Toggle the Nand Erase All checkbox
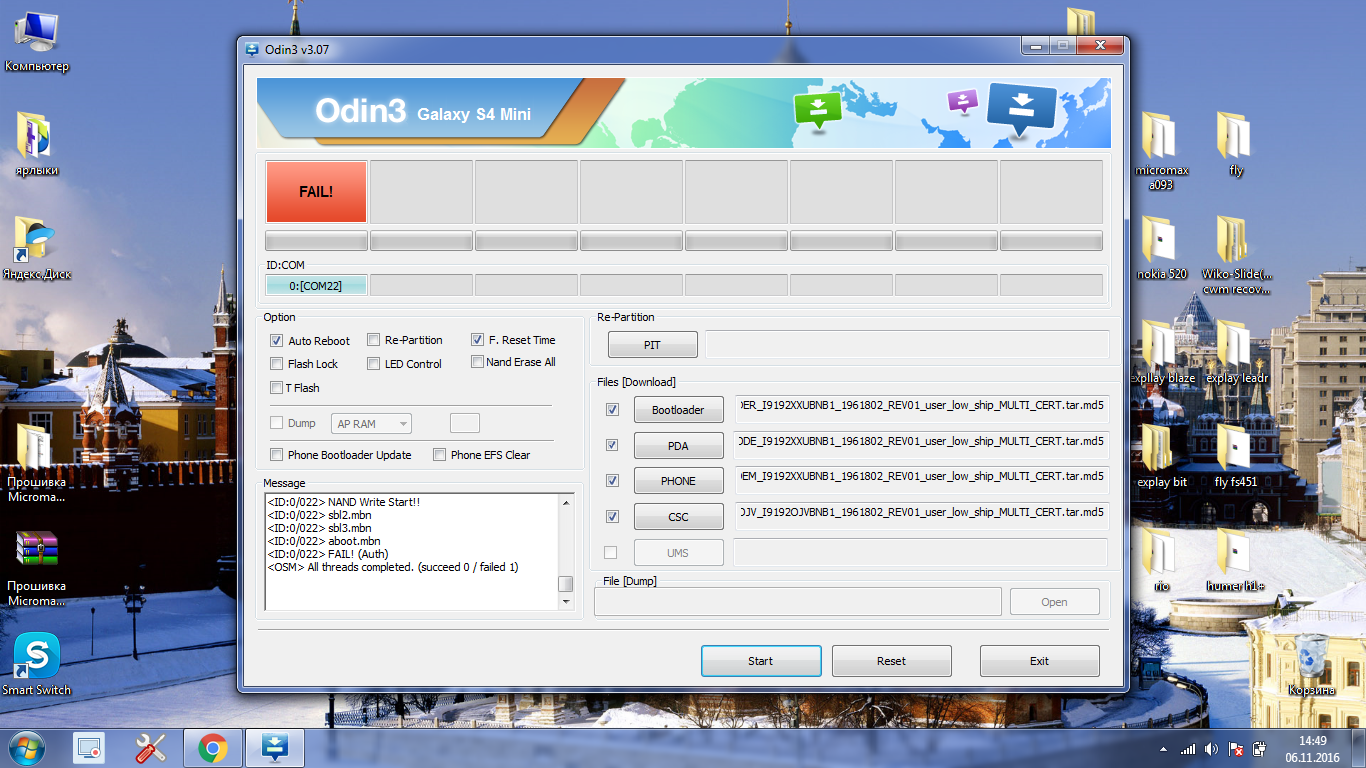 pos(478,362)
